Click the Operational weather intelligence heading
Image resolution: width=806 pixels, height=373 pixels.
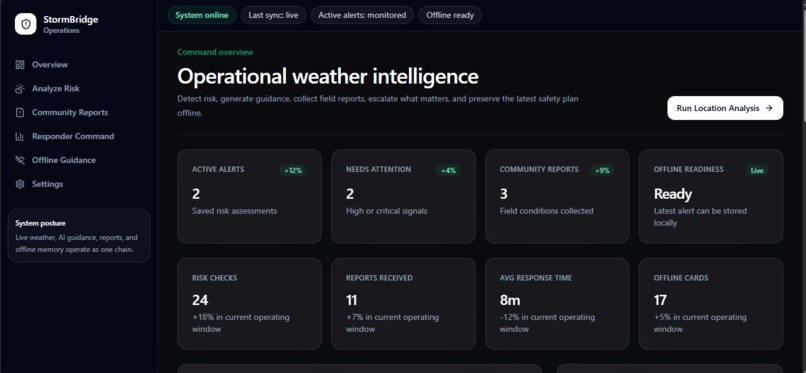click(x=327, y=77)
